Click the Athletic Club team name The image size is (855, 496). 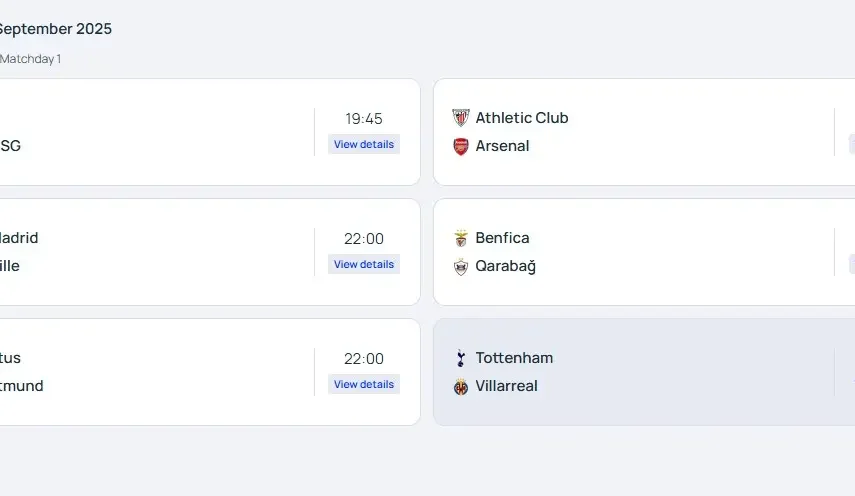521,118
